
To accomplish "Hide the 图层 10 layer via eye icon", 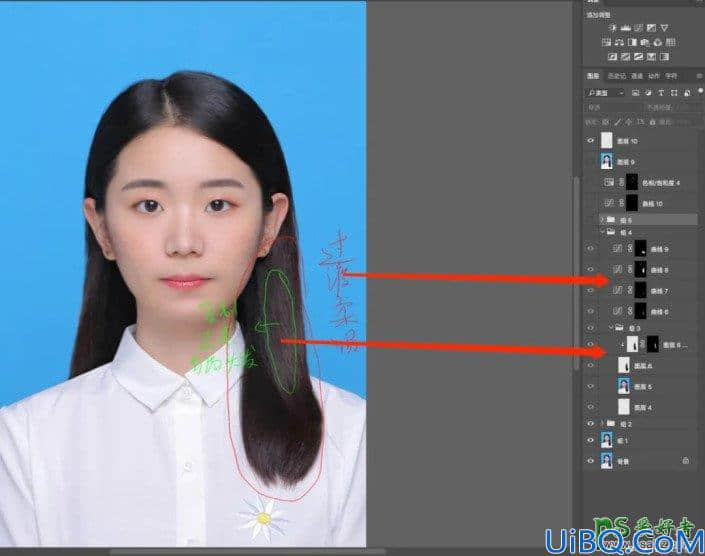I will click(590, 141).
